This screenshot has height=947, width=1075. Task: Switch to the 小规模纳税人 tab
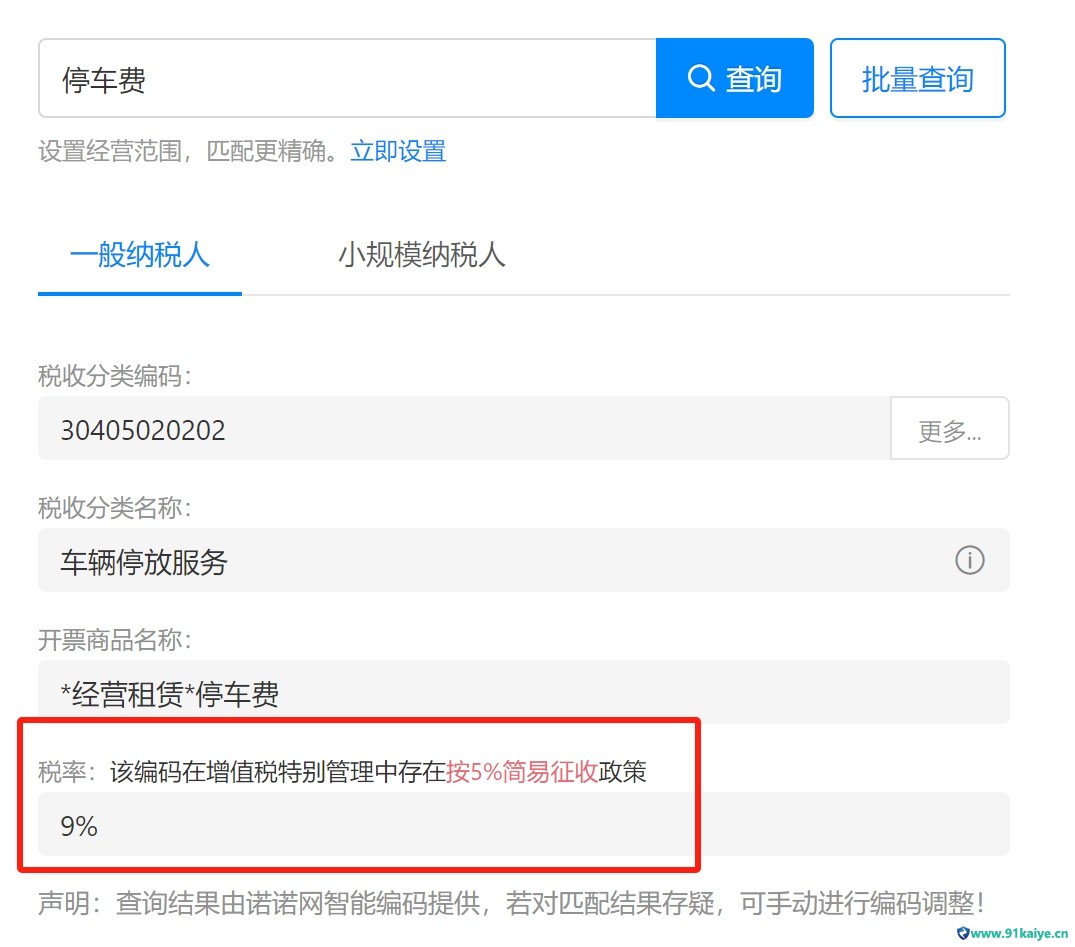click(x=421, y=255)
